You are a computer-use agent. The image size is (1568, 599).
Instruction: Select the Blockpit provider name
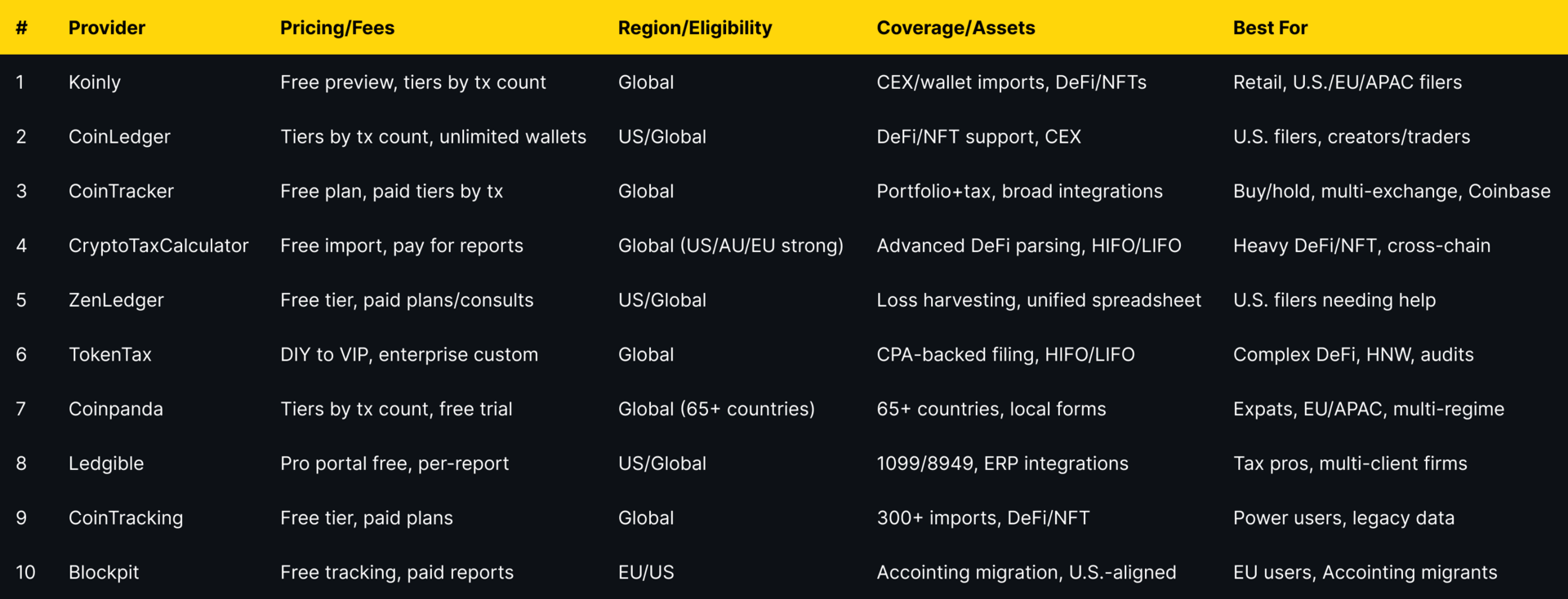pos(104,572)
